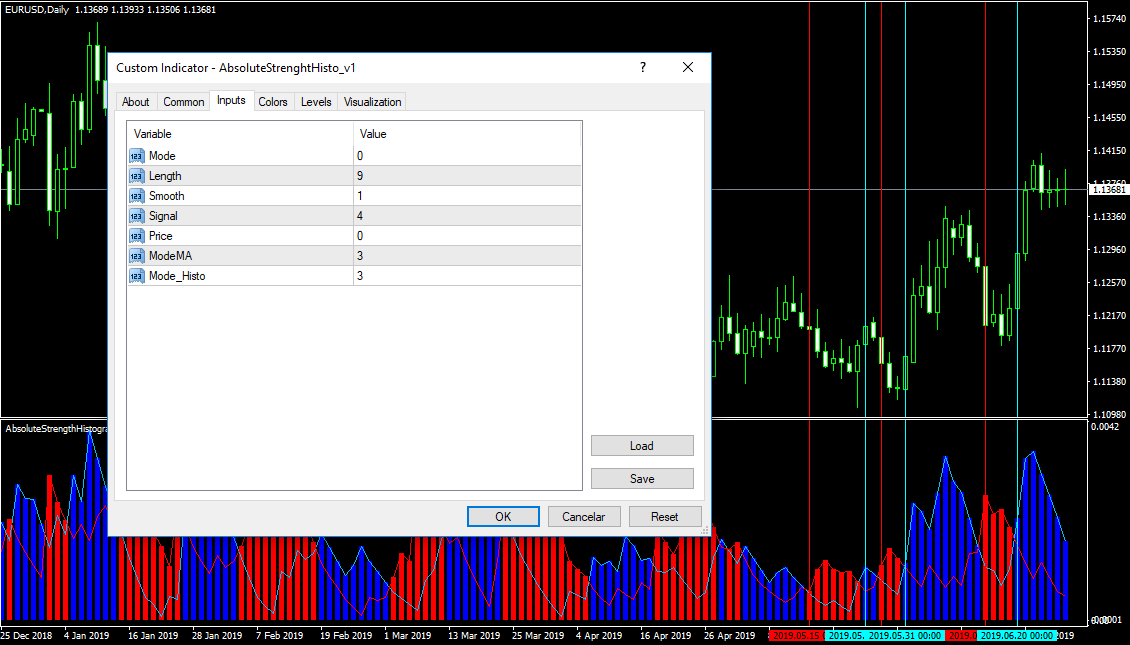This screenshot has height=645, width=1130.
Task: Click the Reset button
Action: 664,517
